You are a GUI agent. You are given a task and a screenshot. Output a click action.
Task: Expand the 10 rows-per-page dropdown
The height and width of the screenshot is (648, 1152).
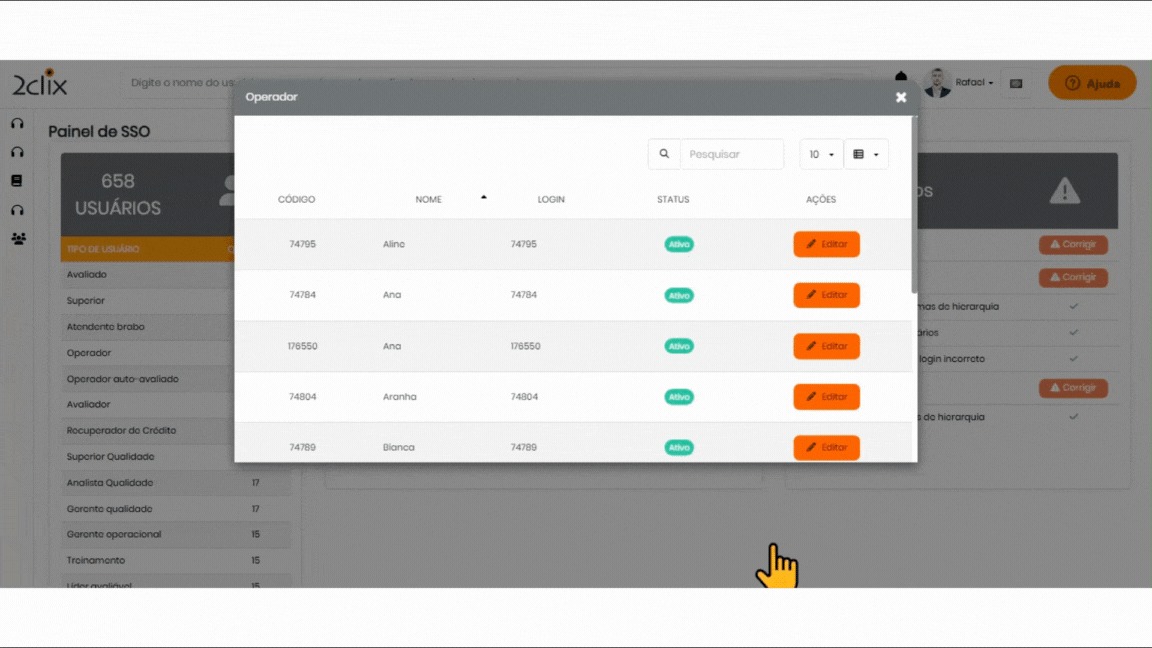click(x=821, y=154)
